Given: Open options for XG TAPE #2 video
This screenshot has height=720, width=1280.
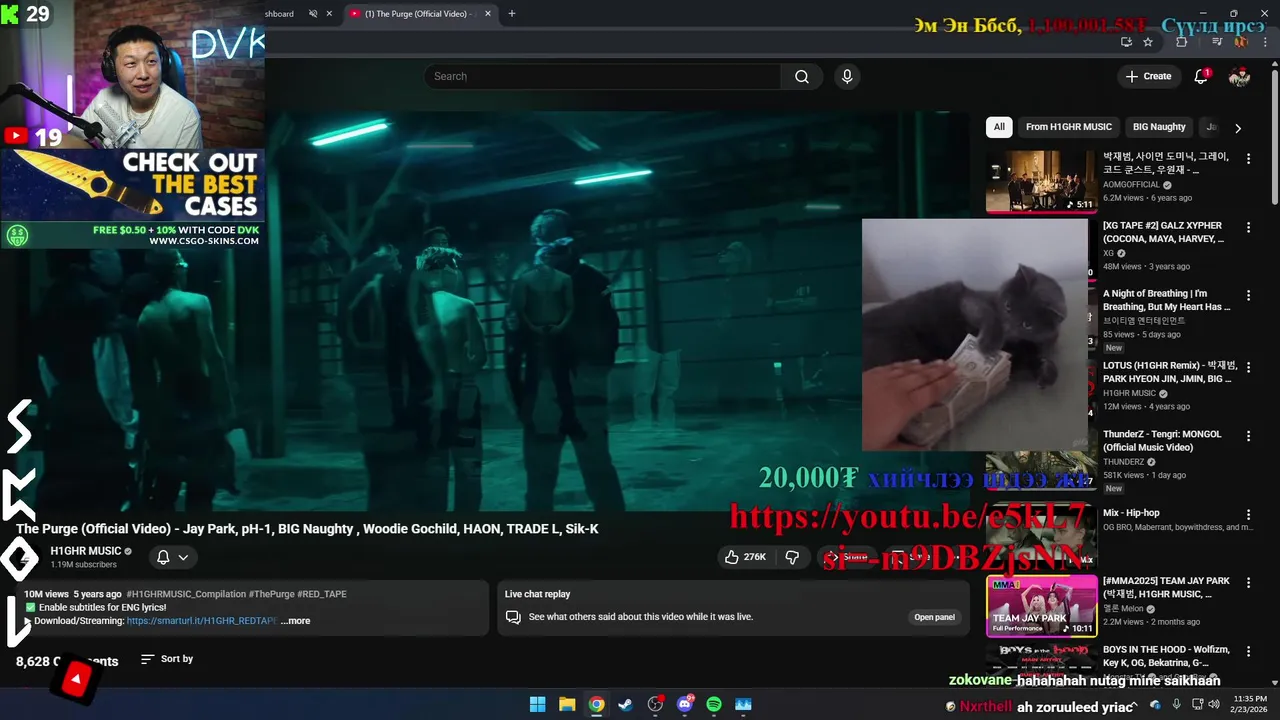Looking at the screenshot, I should coord(1248,227).
